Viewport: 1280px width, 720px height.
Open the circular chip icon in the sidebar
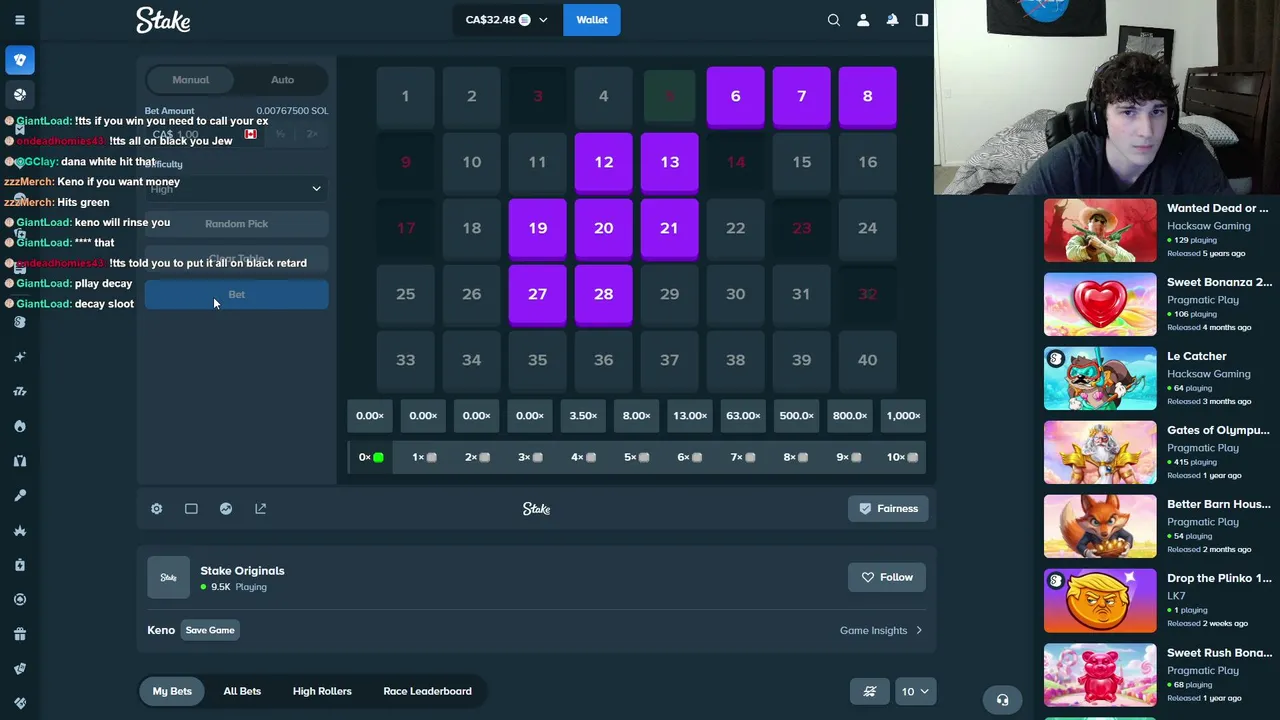(x=20, y=599)
